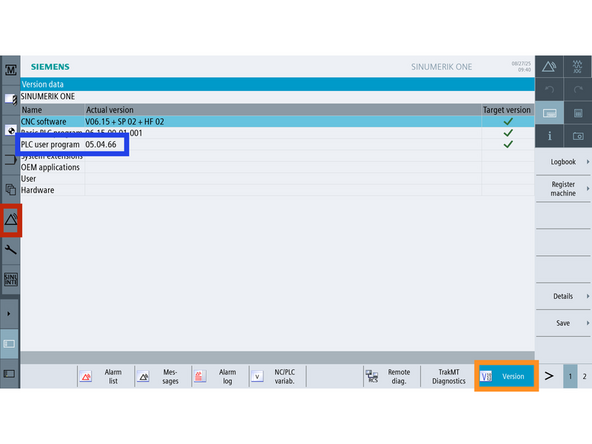
Task: Open the SINUMERIK Integrate sidebar icon
Action: pyautogui.click(x=10, y=279)
